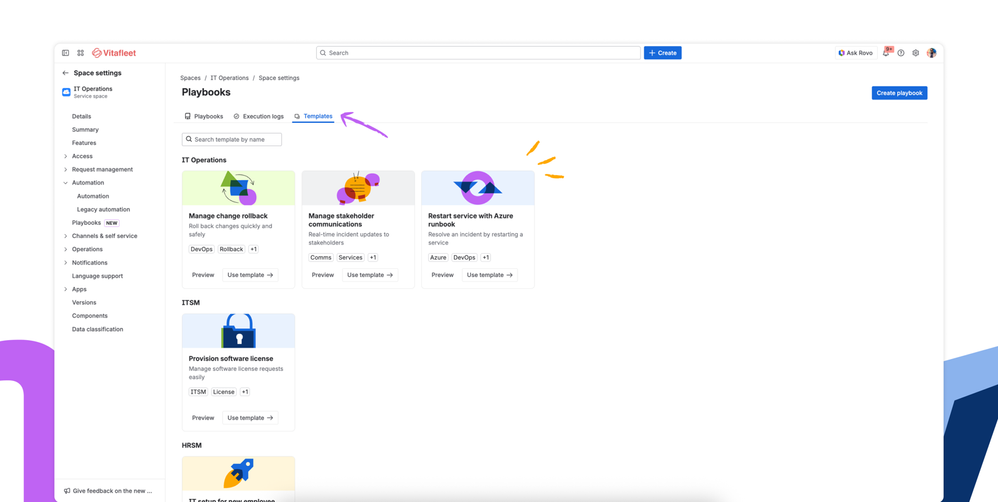Expand the Notifications section

click(x=66, y=263)
